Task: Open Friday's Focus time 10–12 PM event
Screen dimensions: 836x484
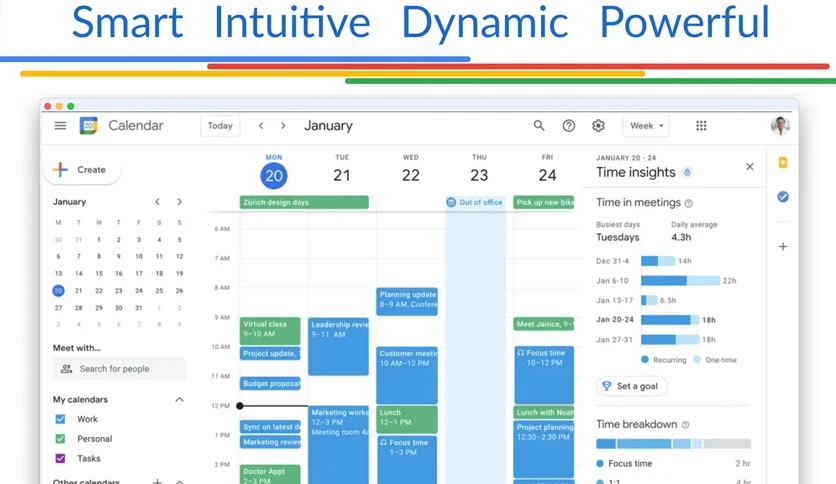Action: [x=544, y=375]
